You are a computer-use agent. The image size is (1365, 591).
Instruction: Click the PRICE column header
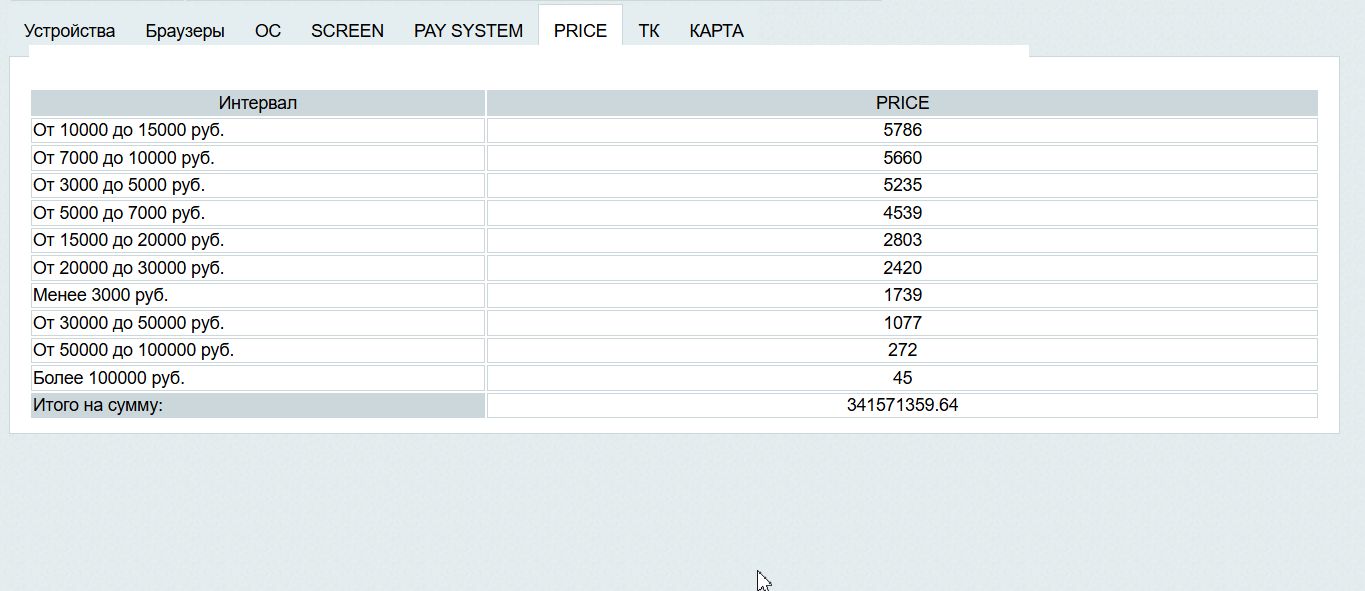[902, 103]
